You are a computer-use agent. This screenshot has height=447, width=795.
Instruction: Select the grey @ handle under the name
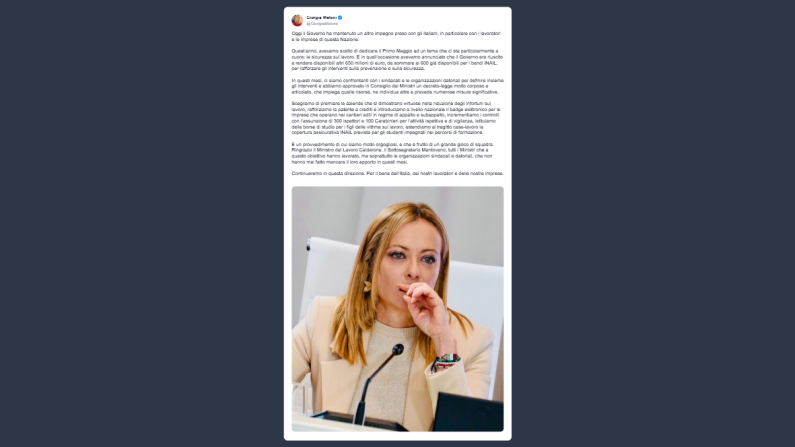(x=322, y=24)
